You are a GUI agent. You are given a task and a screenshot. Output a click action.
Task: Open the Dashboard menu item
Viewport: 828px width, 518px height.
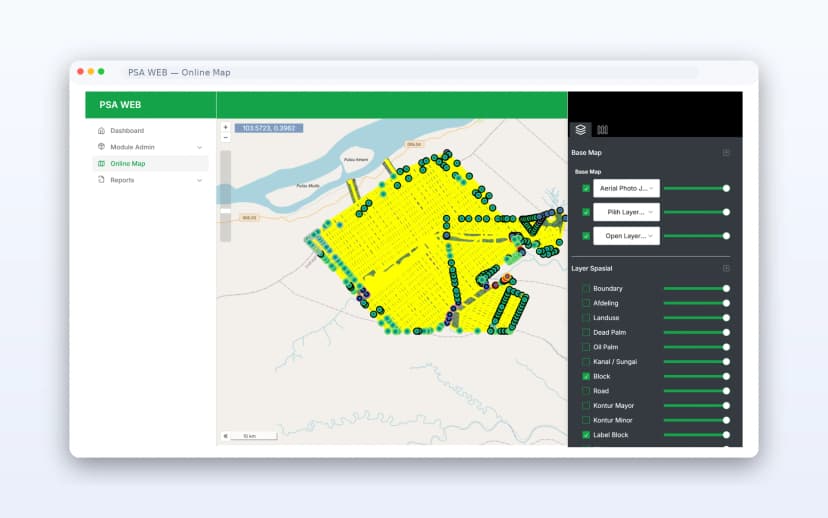[x=150, y=130]
